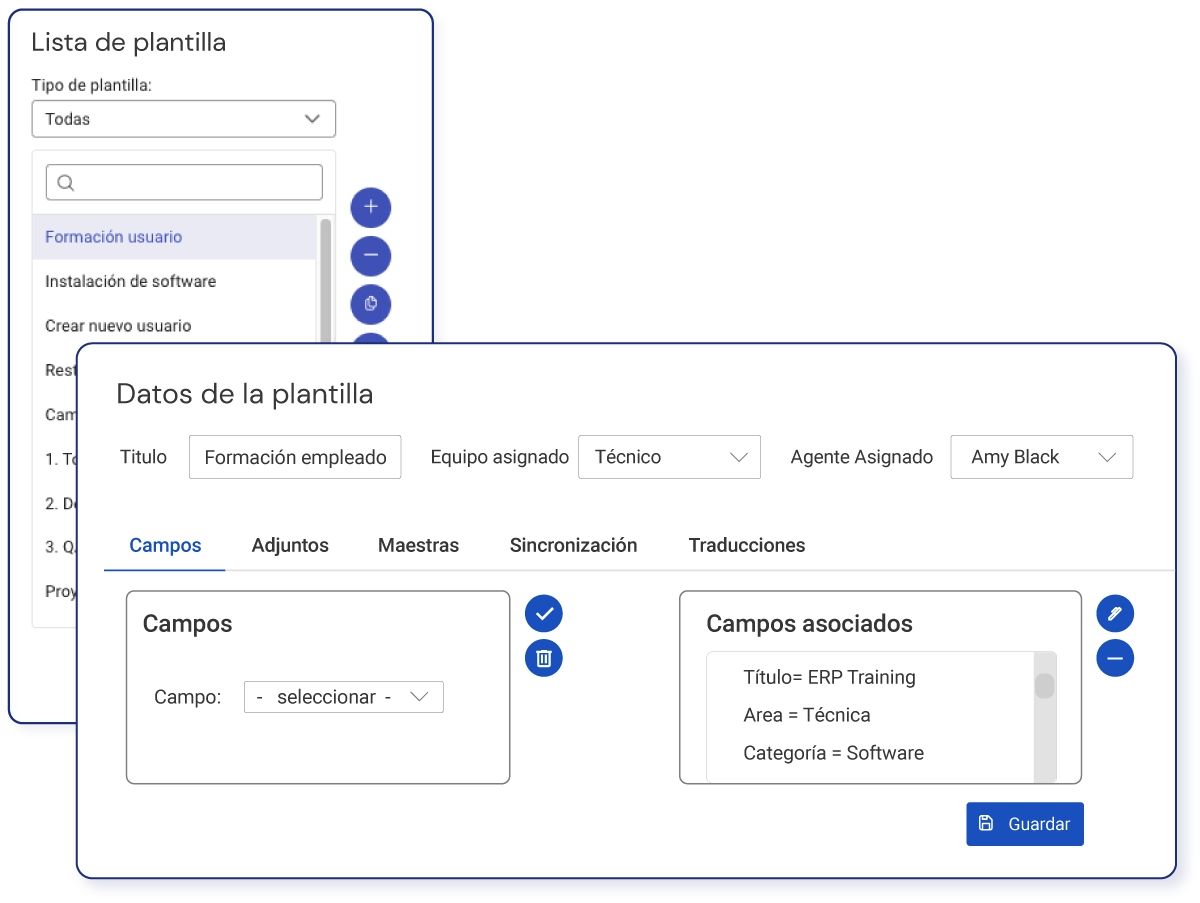
Task: Click the Guardar button
Action: click(1025, 824)
